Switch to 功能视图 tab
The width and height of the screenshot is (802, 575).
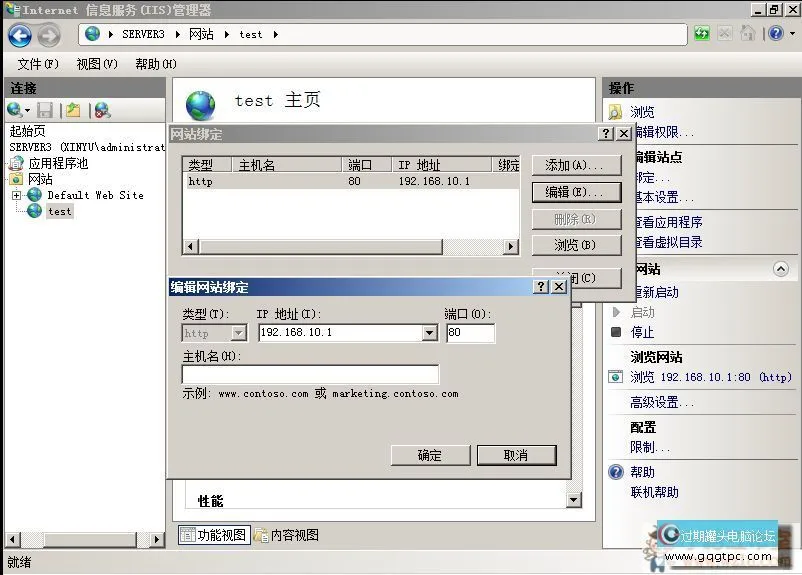(214, 535)
